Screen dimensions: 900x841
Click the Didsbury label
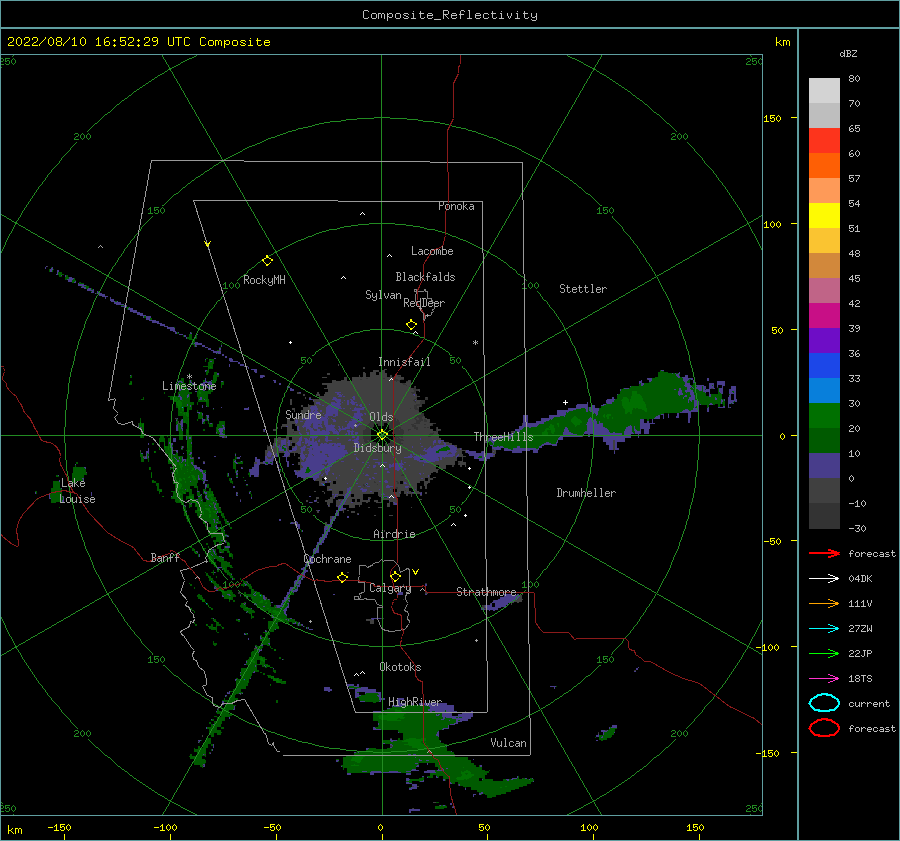coord(377,448)
